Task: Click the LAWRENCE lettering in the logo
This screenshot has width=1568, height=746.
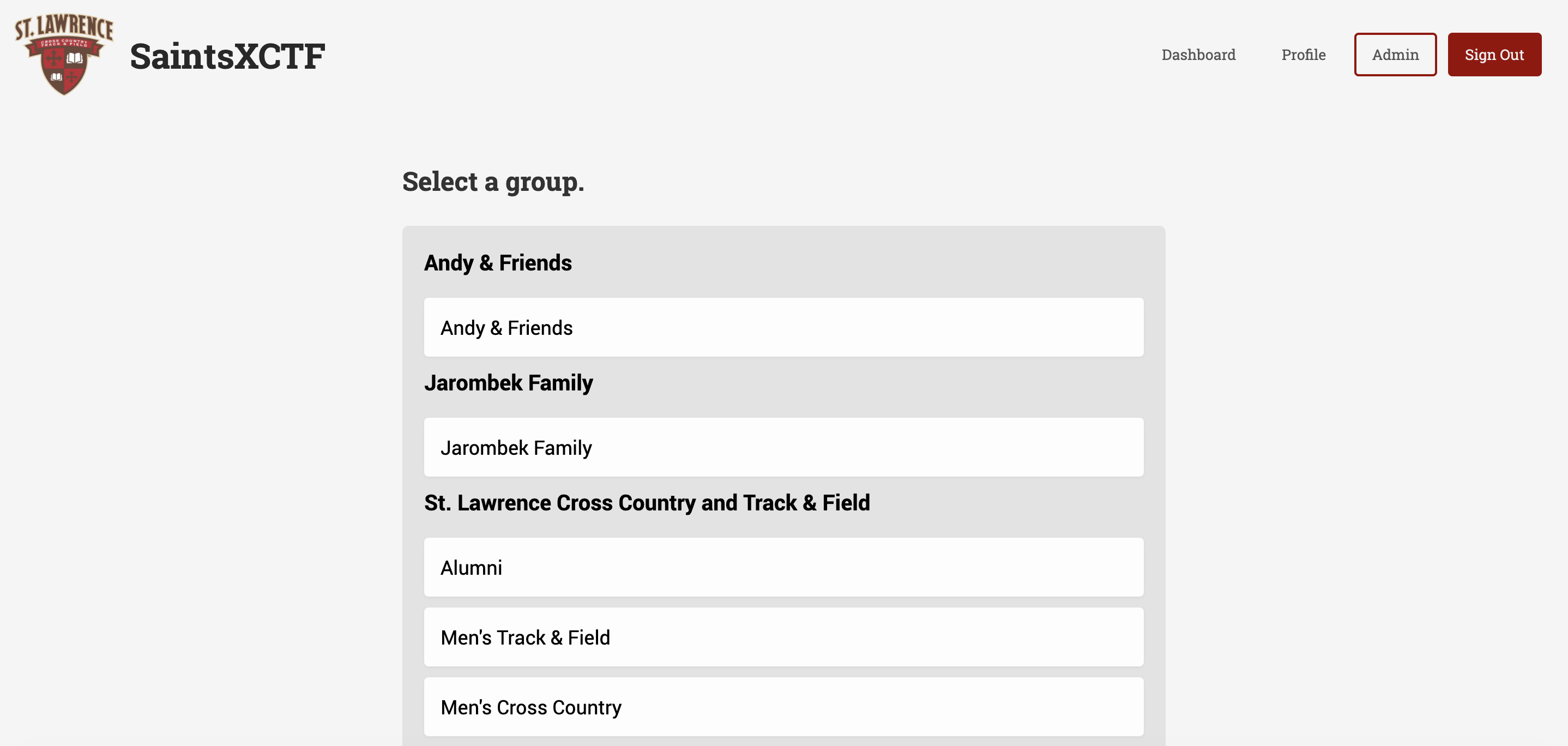Action: pos(74,27)
